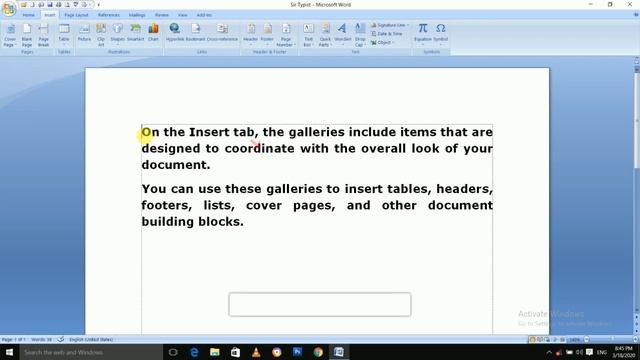This screenshot has height=360, width=640.
Task: Insert a SmartArt graphic
Action: [135, 33]
